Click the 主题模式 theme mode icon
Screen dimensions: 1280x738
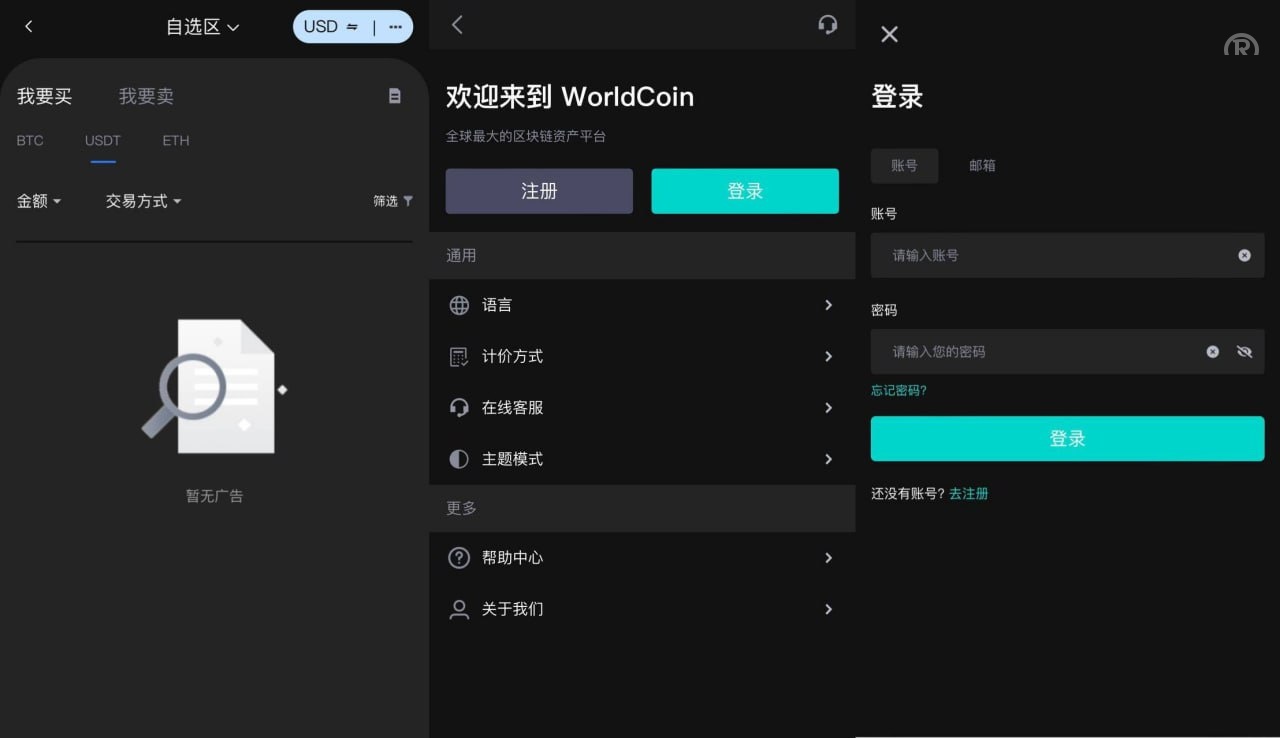[459, 458]
